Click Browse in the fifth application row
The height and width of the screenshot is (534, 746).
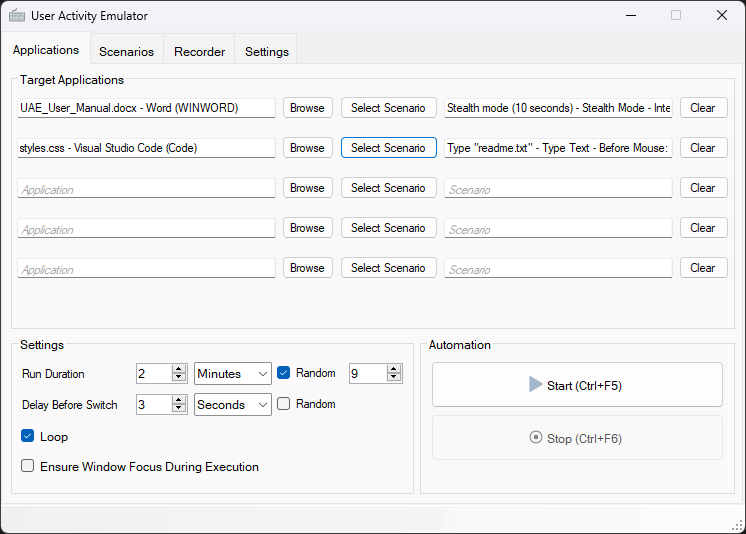pyautogui.click(x=307, y=268)
